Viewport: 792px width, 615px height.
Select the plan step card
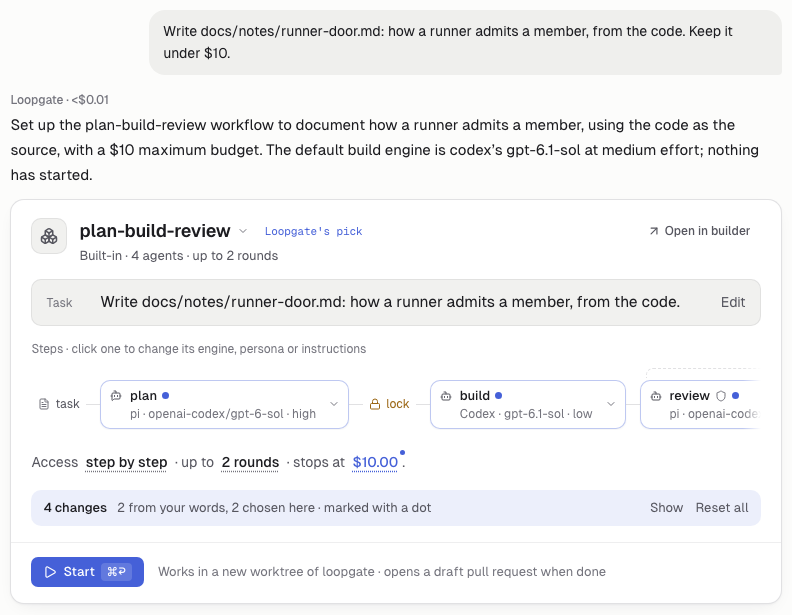(x=224, y=404)
